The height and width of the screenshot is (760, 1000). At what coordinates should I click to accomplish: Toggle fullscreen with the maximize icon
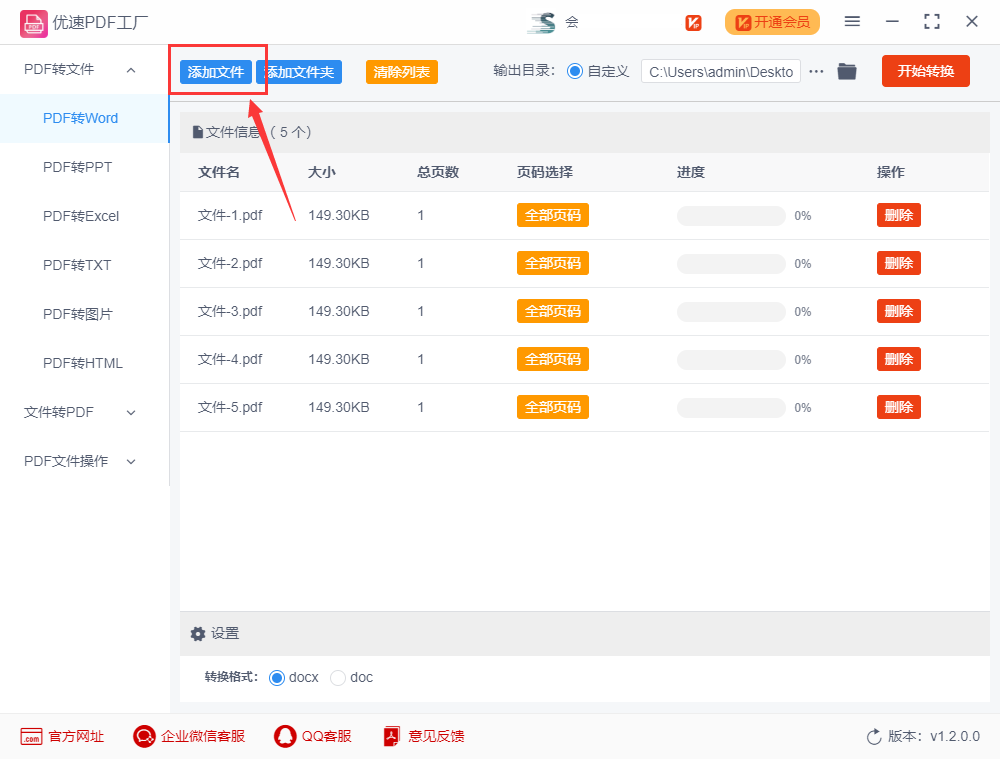932,22
